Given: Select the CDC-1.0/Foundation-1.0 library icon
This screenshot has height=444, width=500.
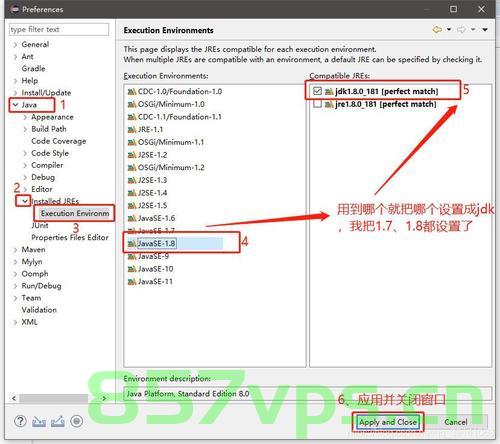Looking at the screenshot, I should (x=132, y=91).
